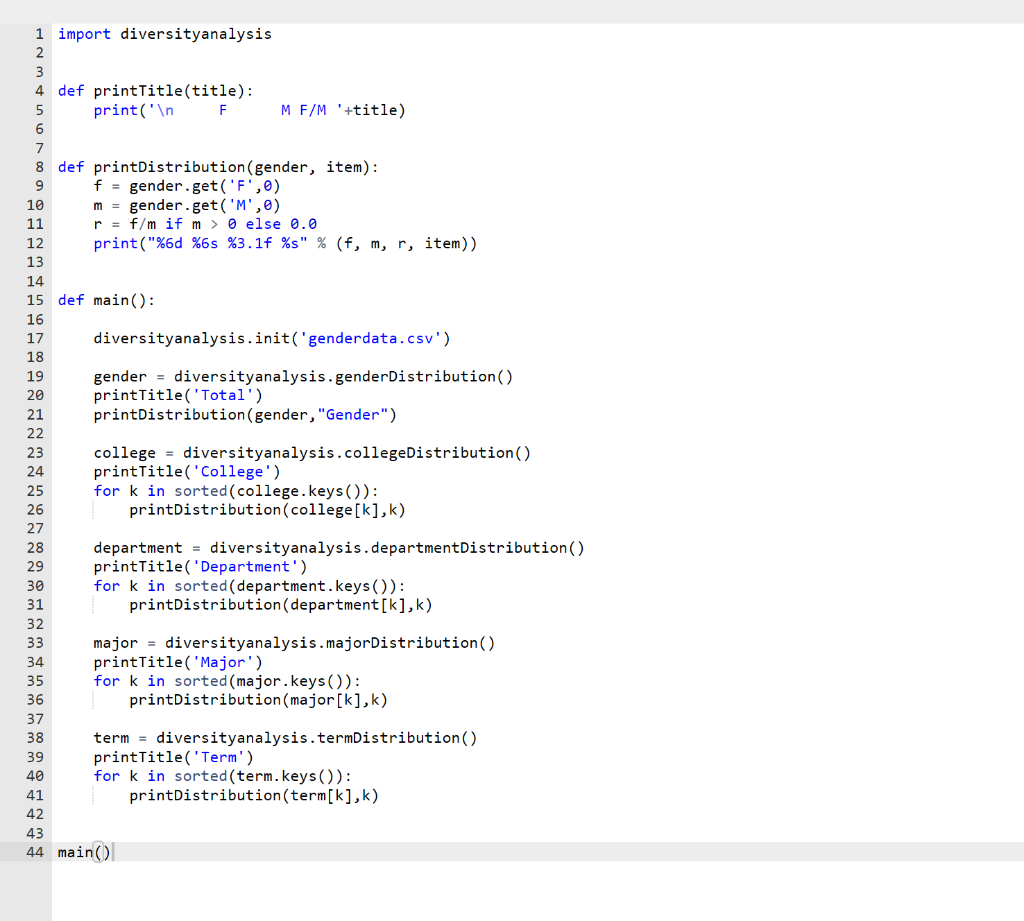
Task: Click the format string "%6d %6s %3.1f %s"
Action: pos(220,242)
